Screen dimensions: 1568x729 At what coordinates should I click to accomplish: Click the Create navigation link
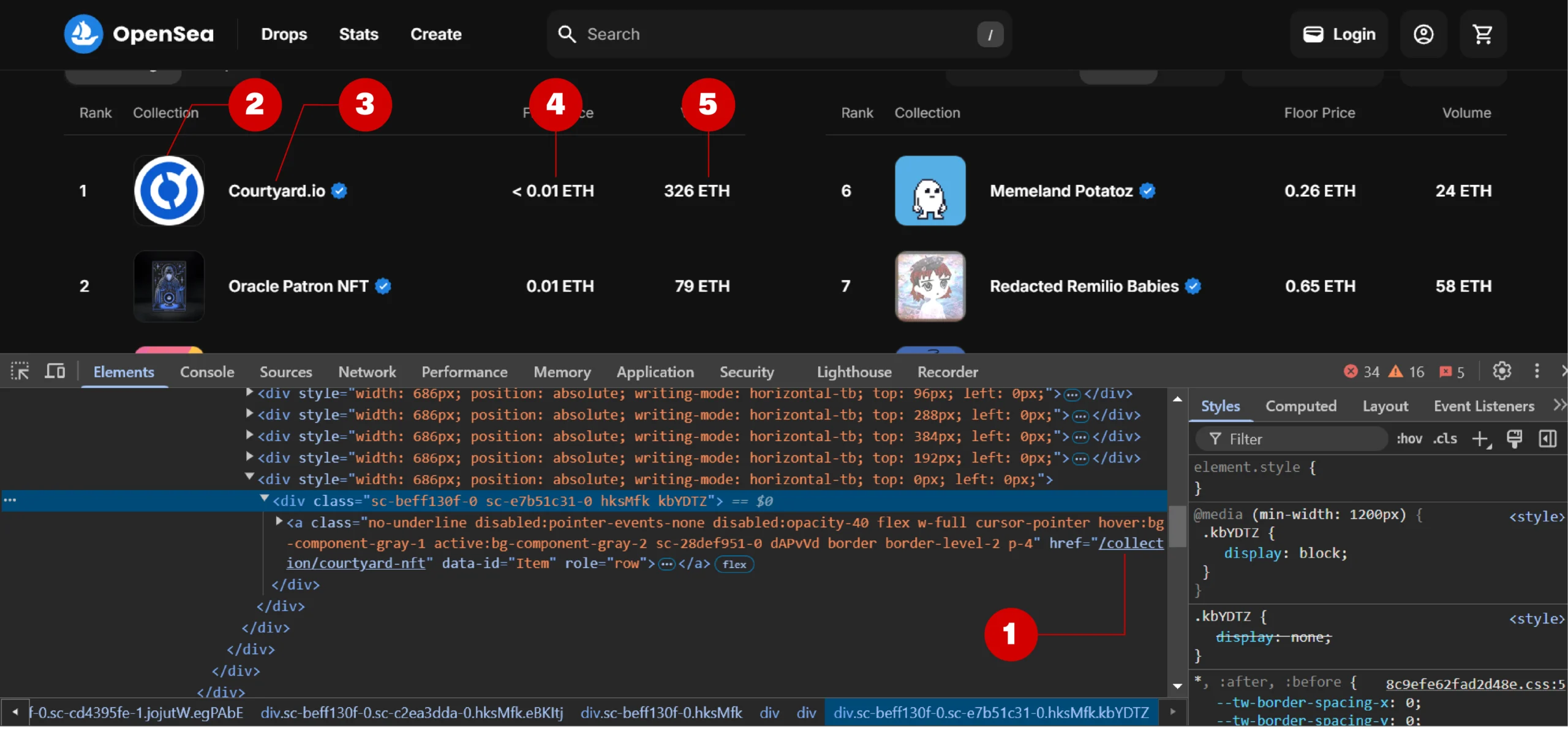pos(435,34)
